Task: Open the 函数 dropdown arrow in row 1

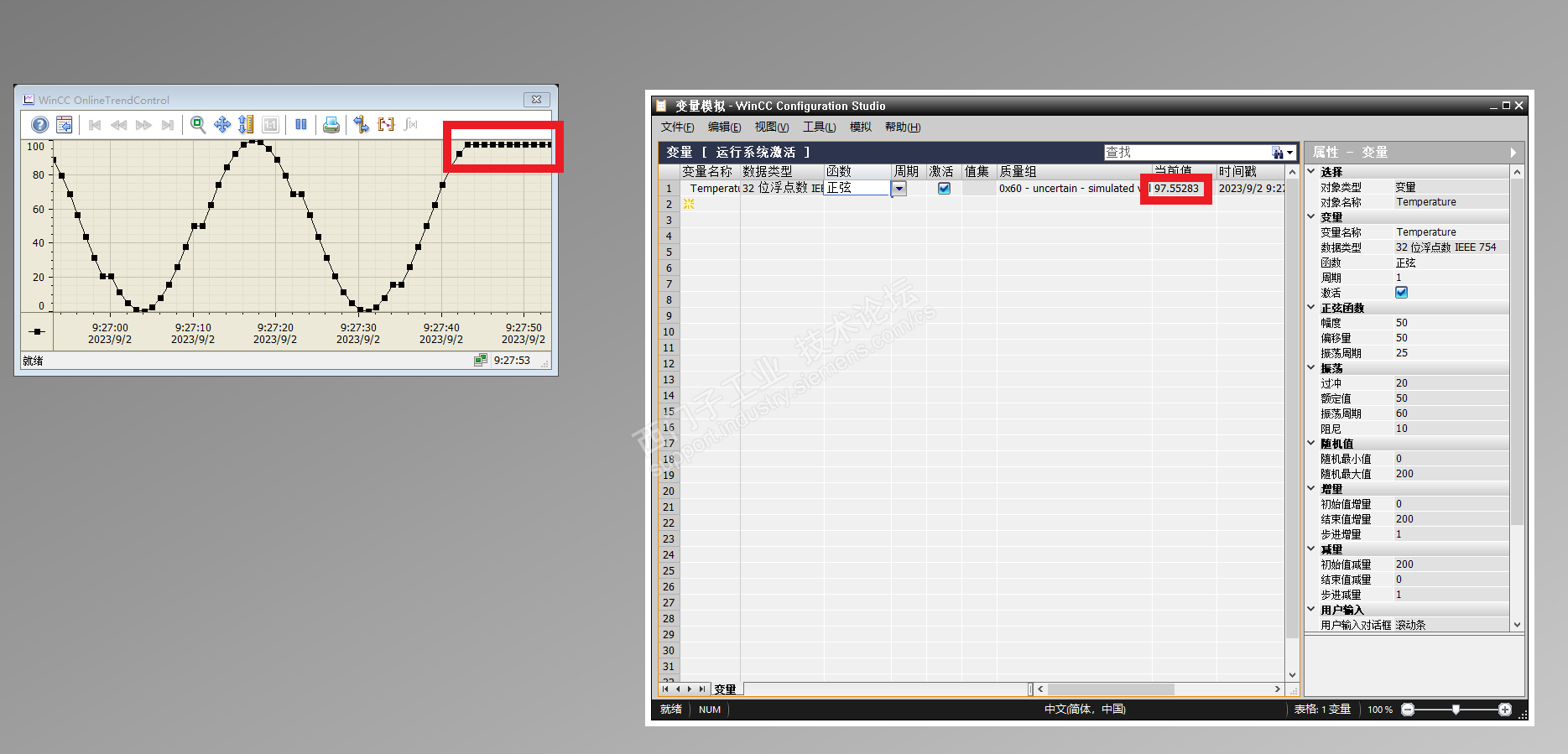Action: 899,189
